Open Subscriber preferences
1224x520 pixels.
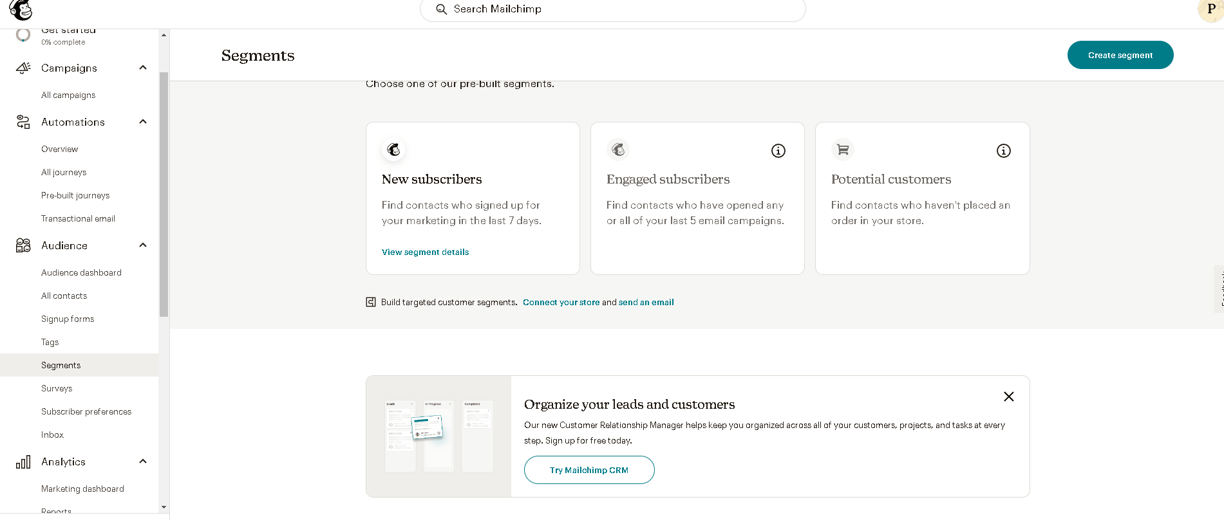point(86,411)
